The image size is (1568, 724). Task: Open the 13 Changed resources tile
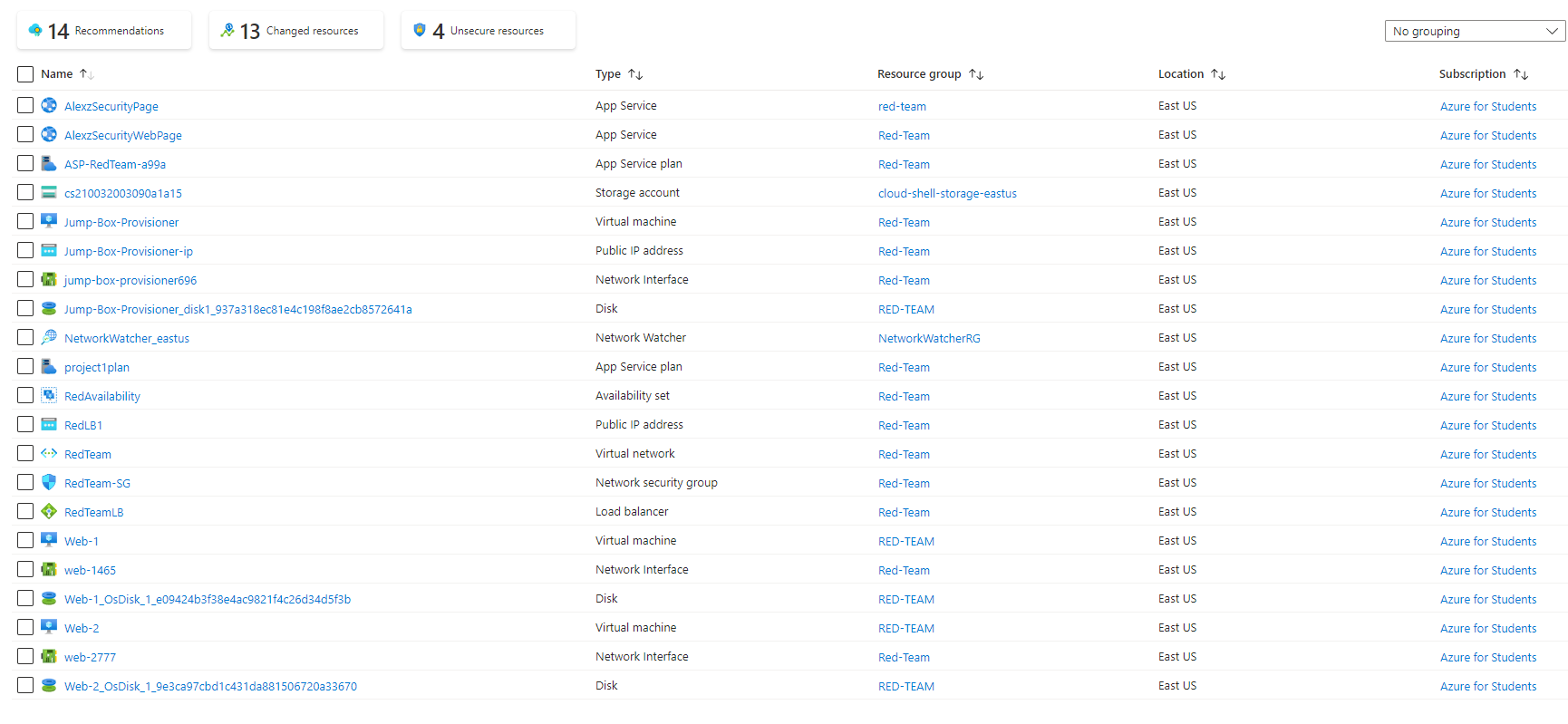tap(296, 30)
